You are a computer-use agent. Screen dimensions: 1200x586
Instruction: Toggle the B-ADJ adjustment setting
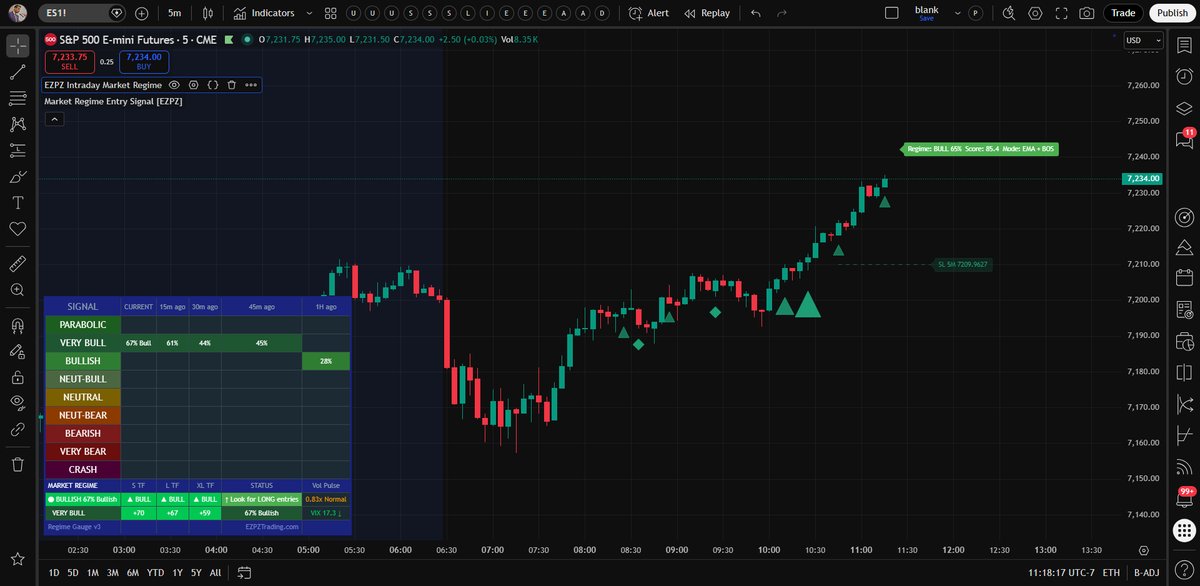(x=1145, y=572)
